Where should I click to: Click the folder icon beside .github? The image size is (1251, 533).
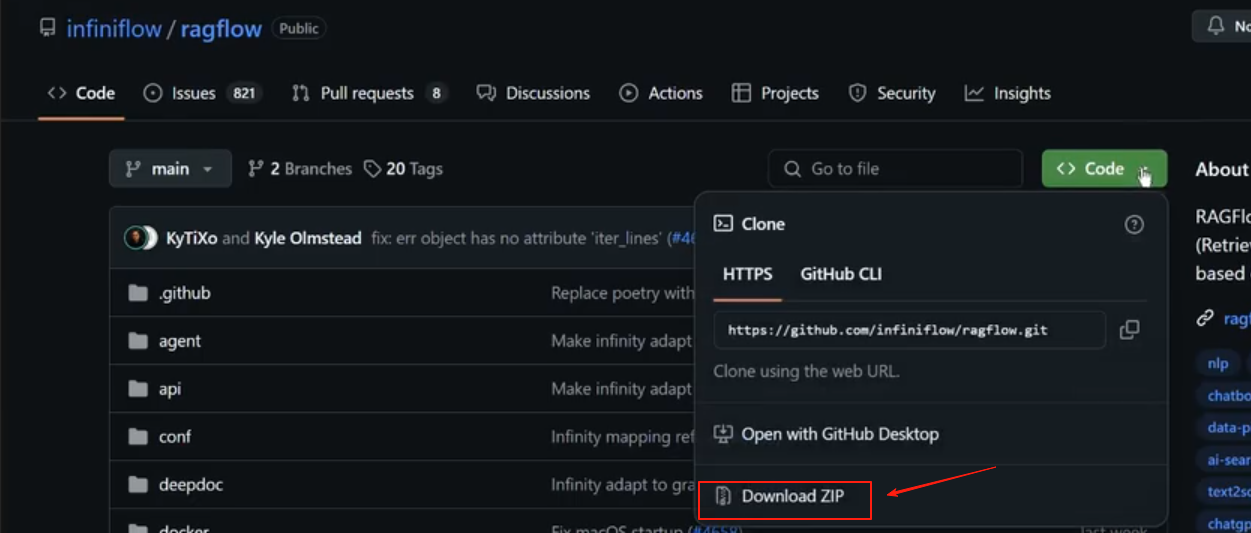138,293
